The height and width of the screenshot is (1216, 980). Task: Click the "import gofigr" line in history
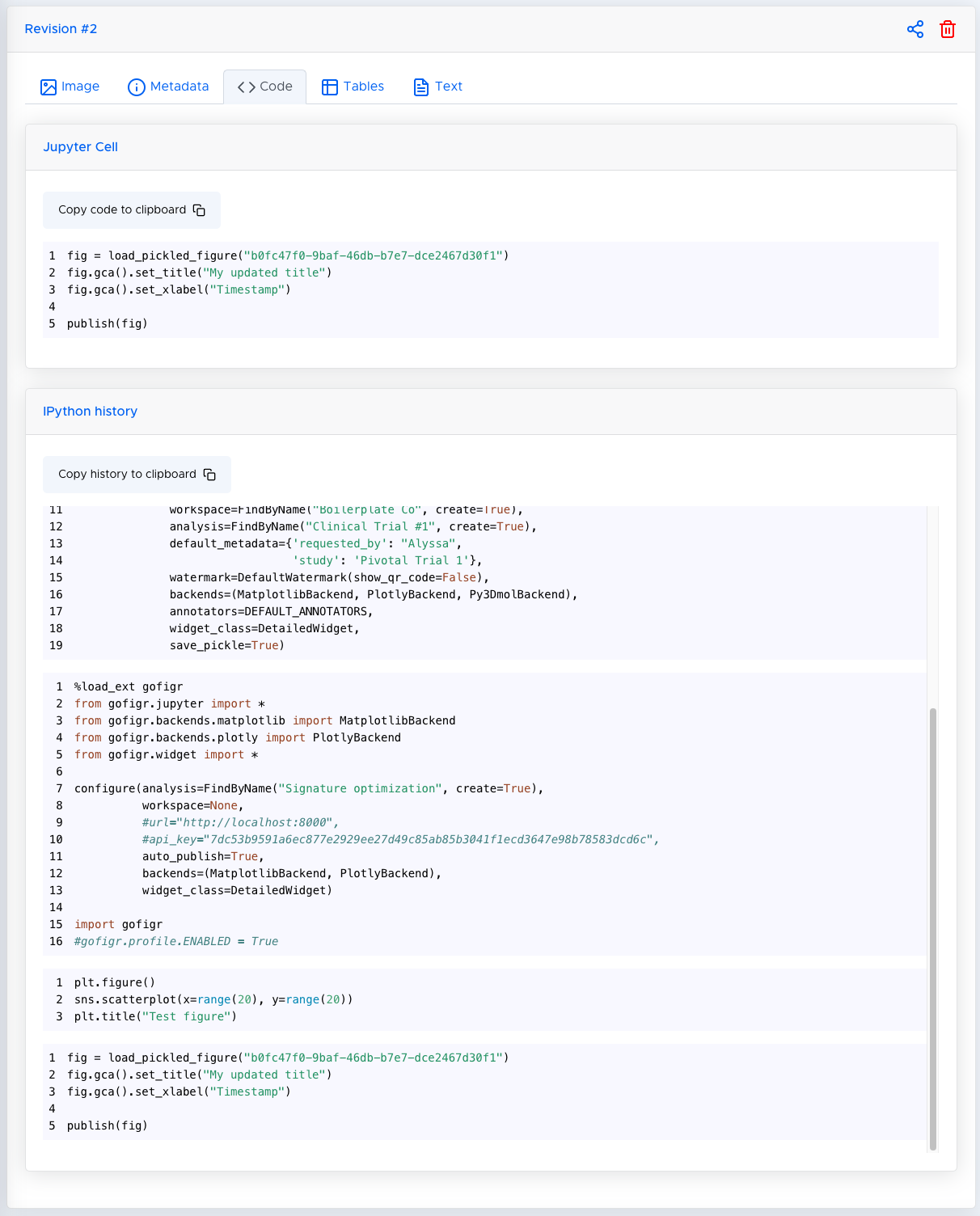118,924
